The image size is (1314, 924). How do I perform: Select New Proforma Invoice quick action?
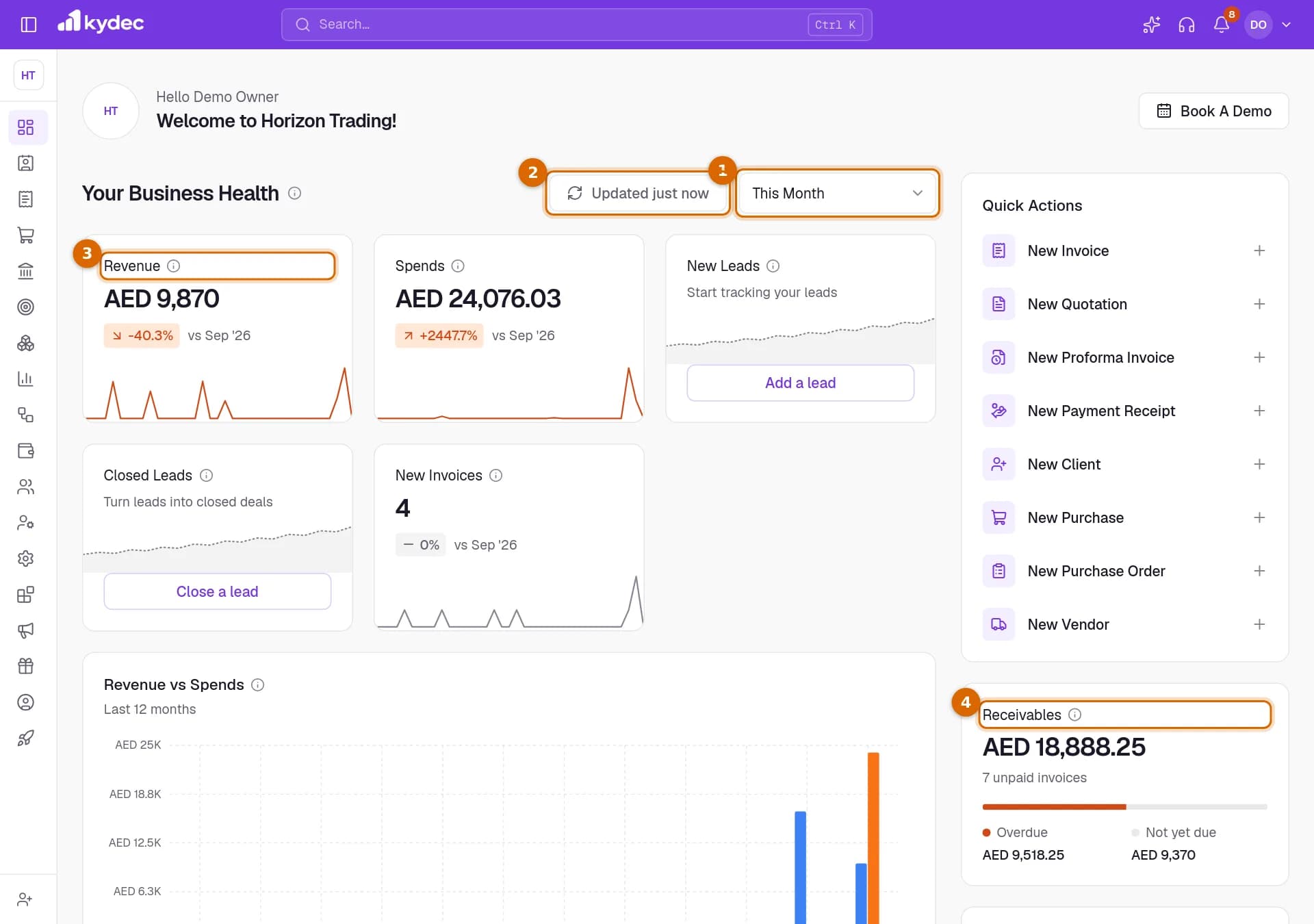[1124, 357]
